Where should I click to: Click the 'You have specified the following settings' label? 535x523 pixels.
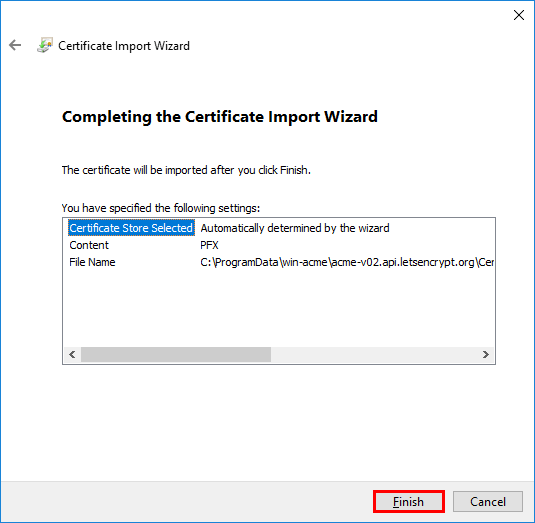161,208
